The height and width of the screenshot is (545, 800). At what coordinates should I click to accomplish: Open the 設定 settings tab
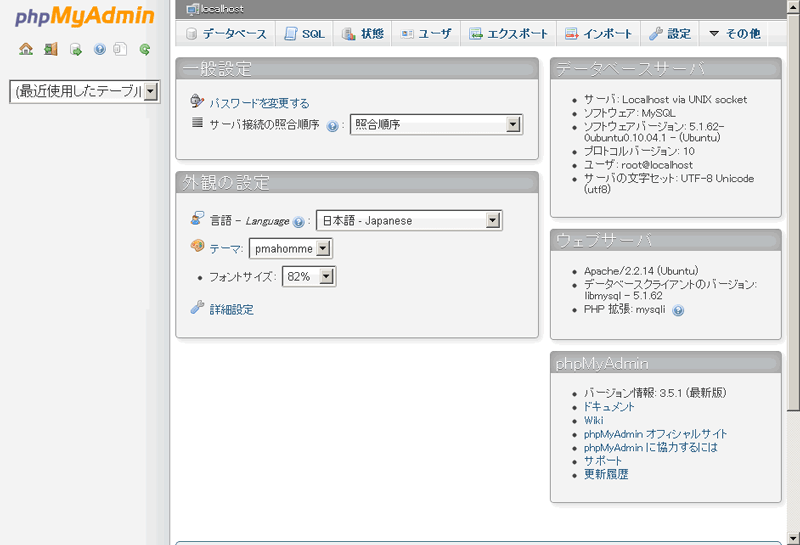pyautogui.click(x=670, y=34)
